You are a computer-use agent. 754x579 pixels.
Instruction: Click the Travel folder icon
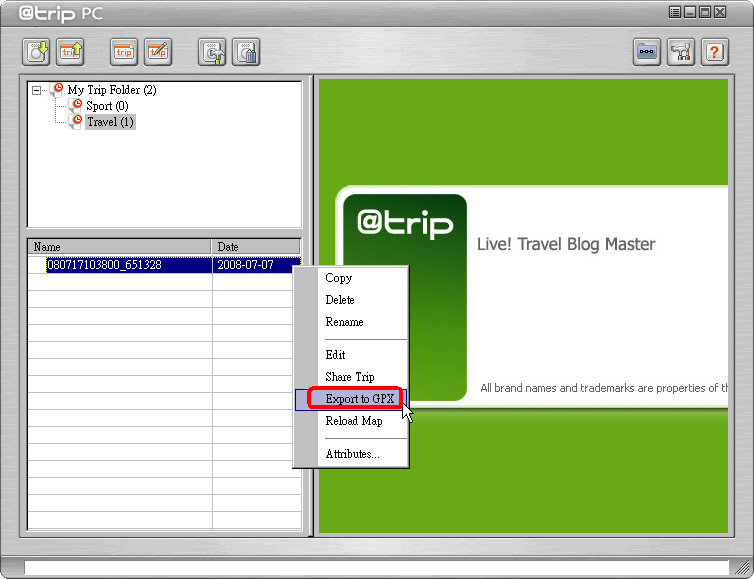tap(75, 122)
